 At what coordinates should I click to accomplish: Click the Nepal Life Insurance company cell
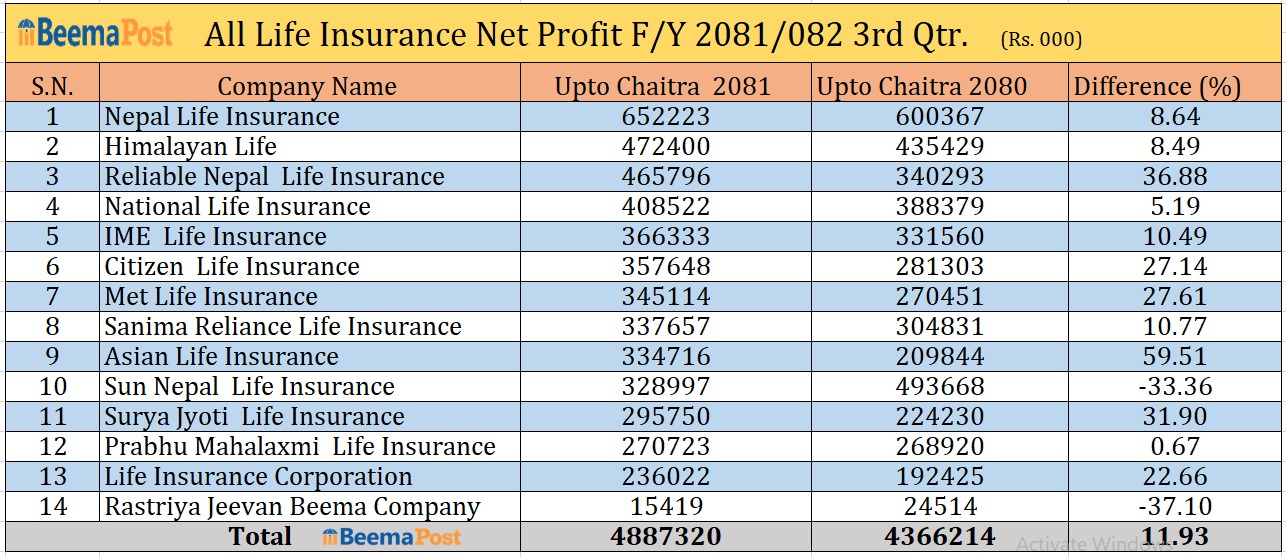[222, 117]
